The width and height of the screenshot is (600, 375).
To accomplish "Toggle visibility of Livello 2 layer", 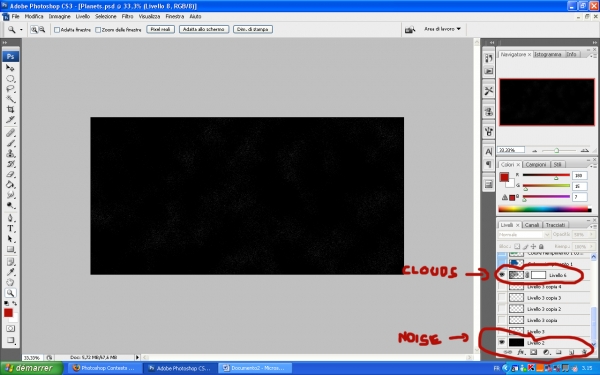I will 502,342.
